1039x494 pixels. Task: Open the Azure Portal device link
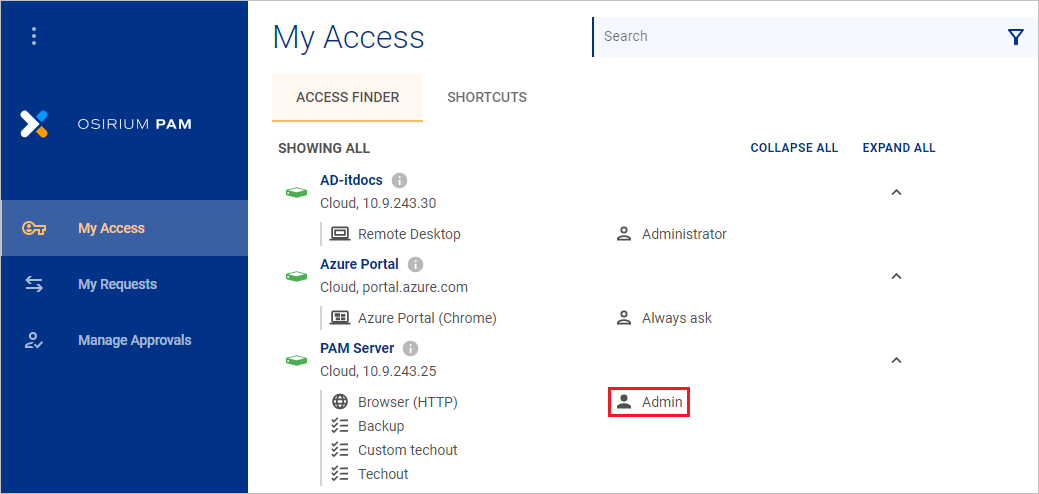[x=359, y=264]
